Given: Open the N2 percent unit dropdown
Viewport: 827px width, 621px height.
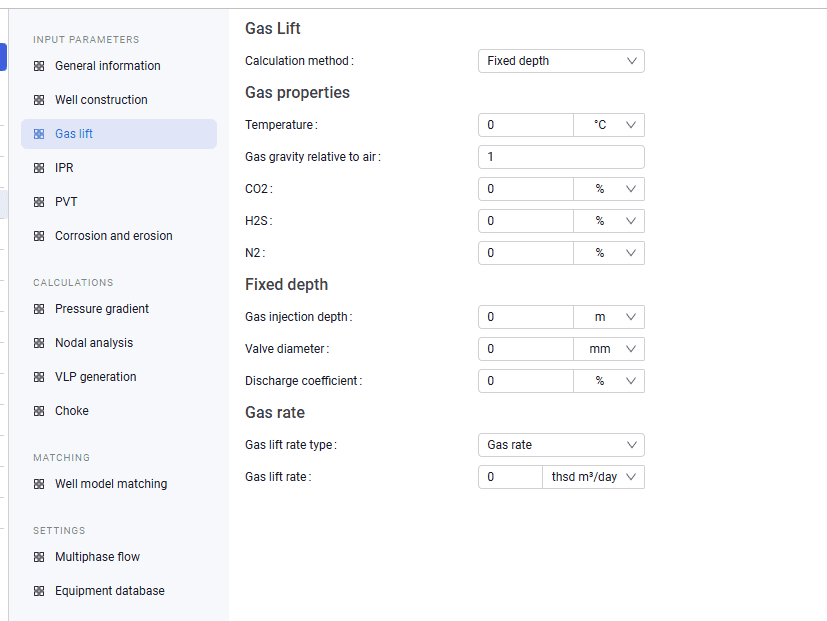Looking at the screenshot, I should coord(609,253).
